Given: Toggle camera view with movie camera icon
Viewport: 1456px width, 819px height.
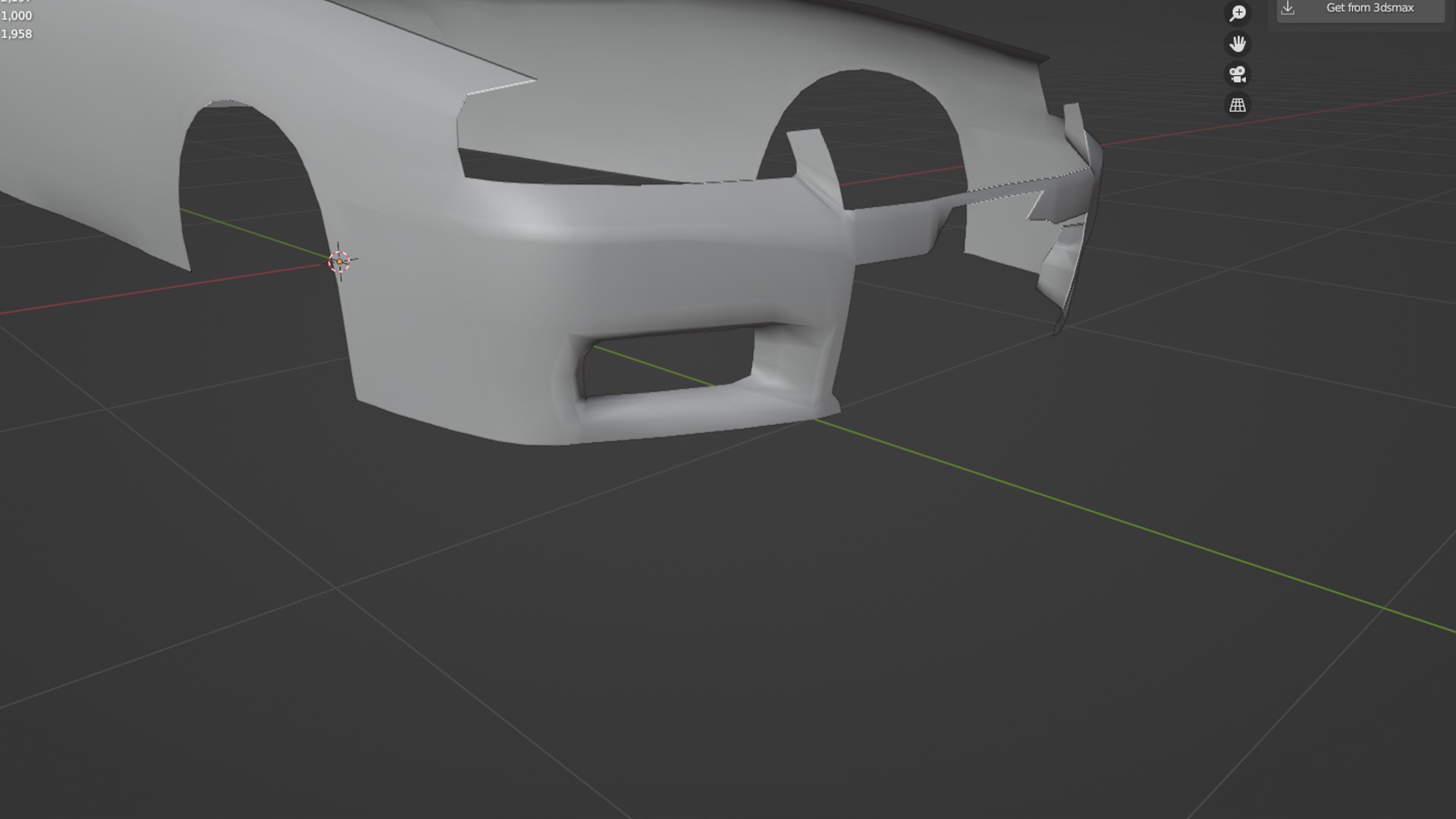Looking at the screenshot, I should tap(1238, 74).
